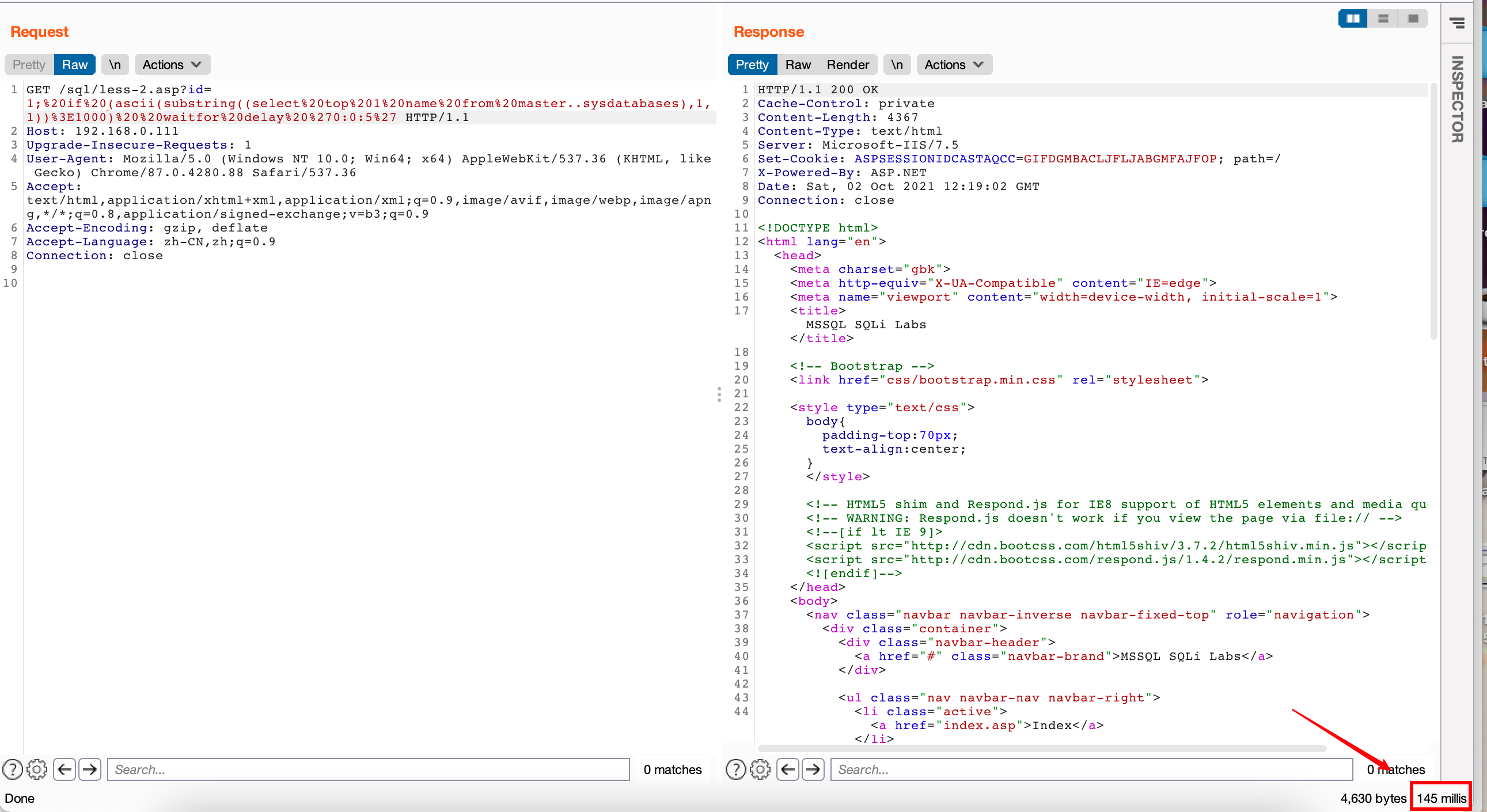Switch request view to Pretty tab
The width and height of the screenshot is (1487, 812).
[29, 64]
